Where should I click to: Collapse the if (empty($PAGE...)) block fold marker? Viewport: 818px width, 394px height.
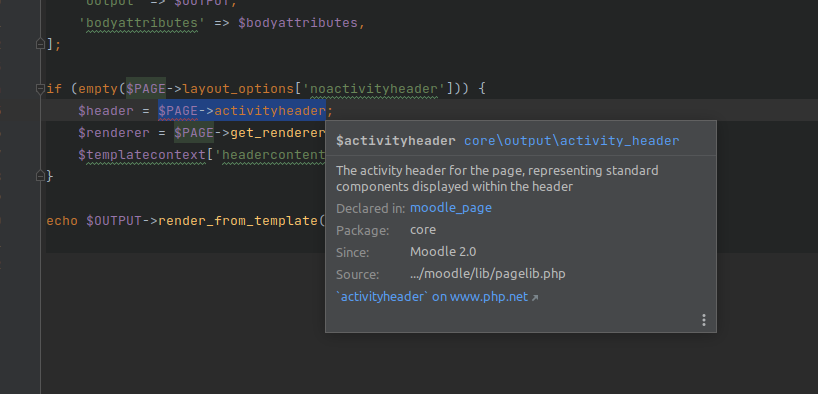tap(40, 89)
